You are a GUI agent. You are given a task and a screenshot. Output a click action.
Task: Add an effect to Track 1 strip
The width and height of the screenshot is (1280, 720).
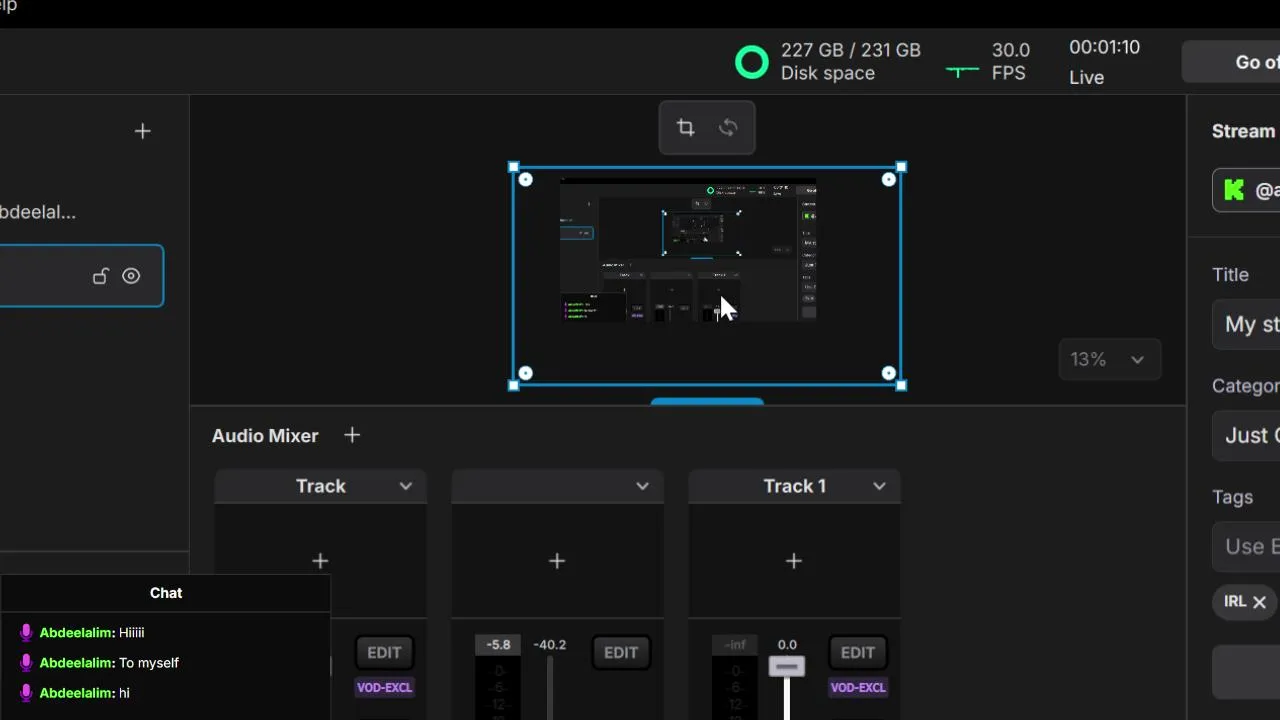[794, 561]
